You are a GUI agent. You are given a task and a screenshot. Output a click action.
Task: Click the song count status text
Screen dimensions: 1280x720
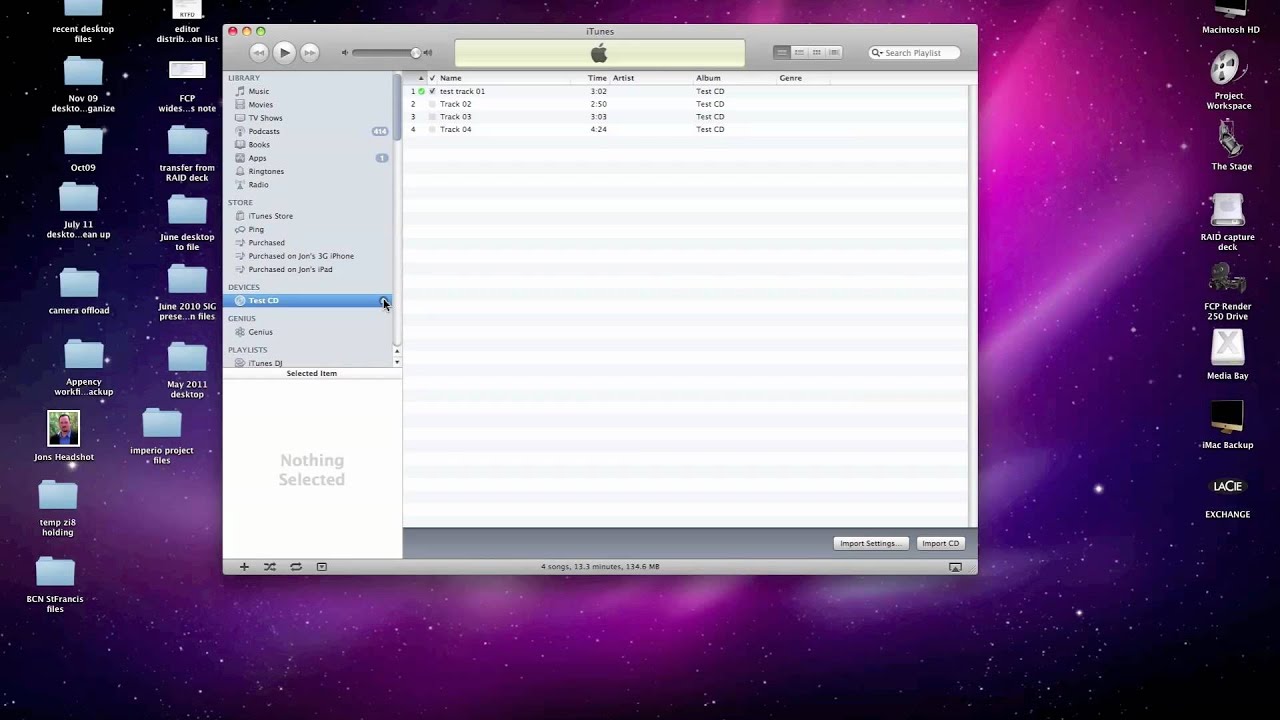point(600,567)
